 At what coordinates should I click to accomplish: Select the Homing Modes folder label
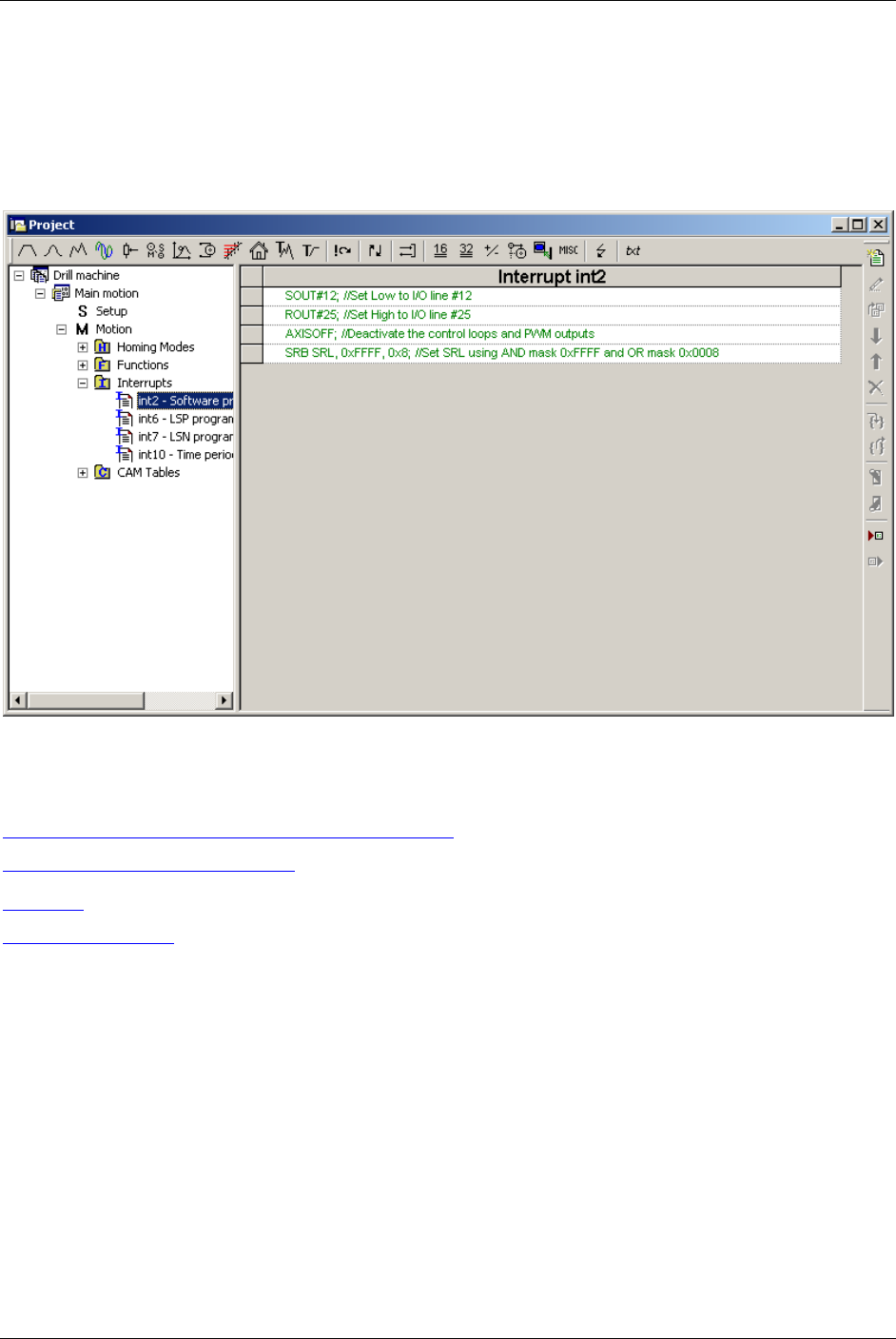155,347
